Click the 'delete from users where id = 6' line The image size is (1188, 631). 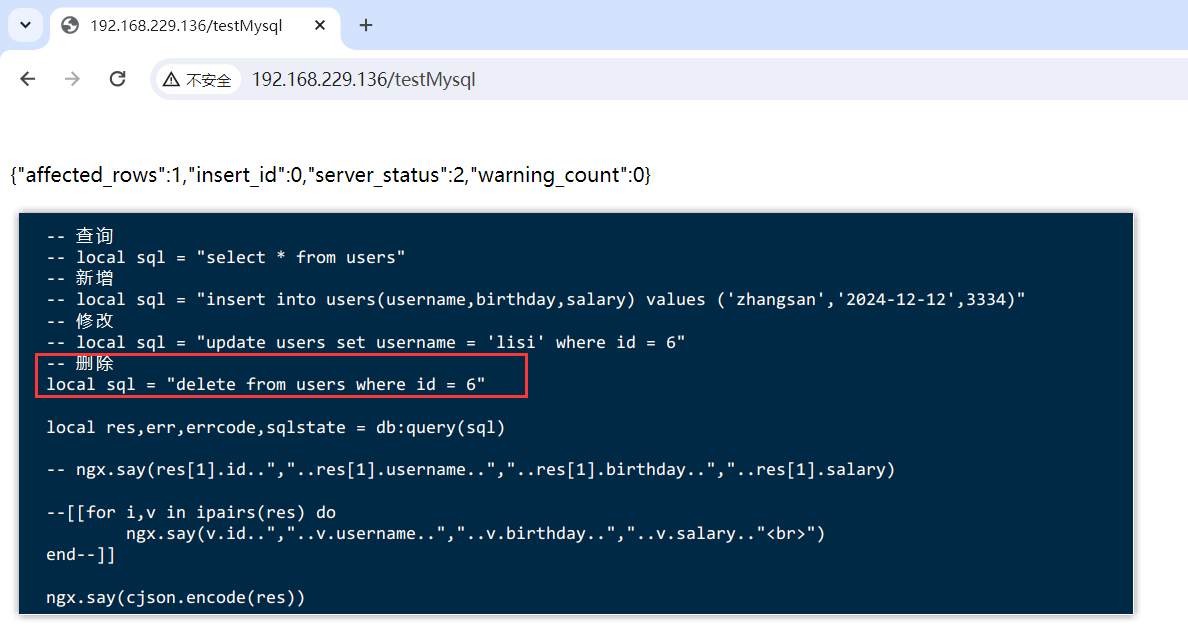click(x=266, y=385)
